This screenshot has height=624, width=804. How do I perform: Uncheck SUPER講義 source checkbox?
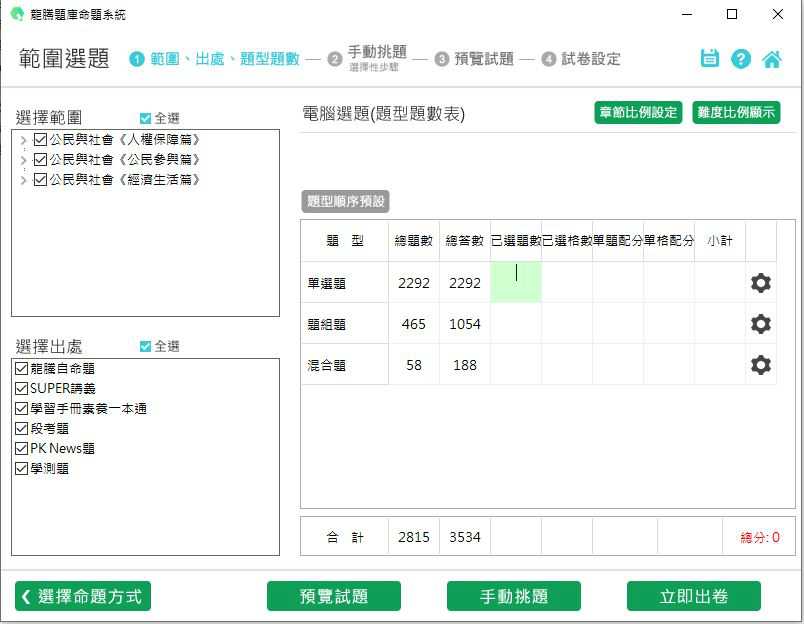(22, 388)
